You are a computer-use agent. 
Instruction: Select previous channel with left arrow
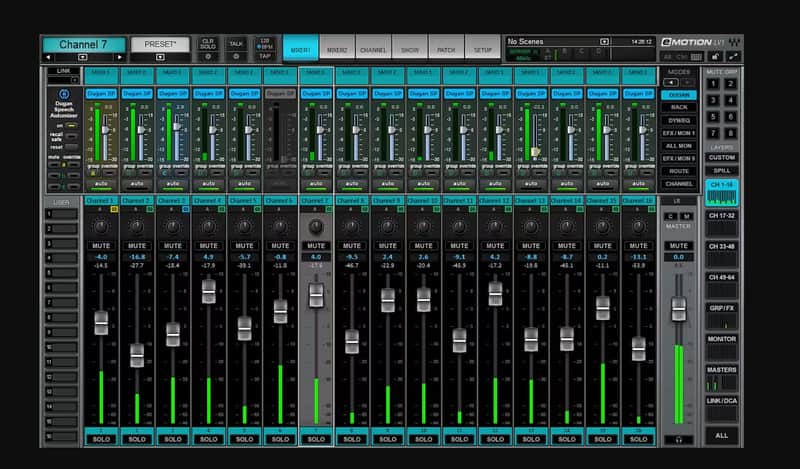[x=48, y=57]
